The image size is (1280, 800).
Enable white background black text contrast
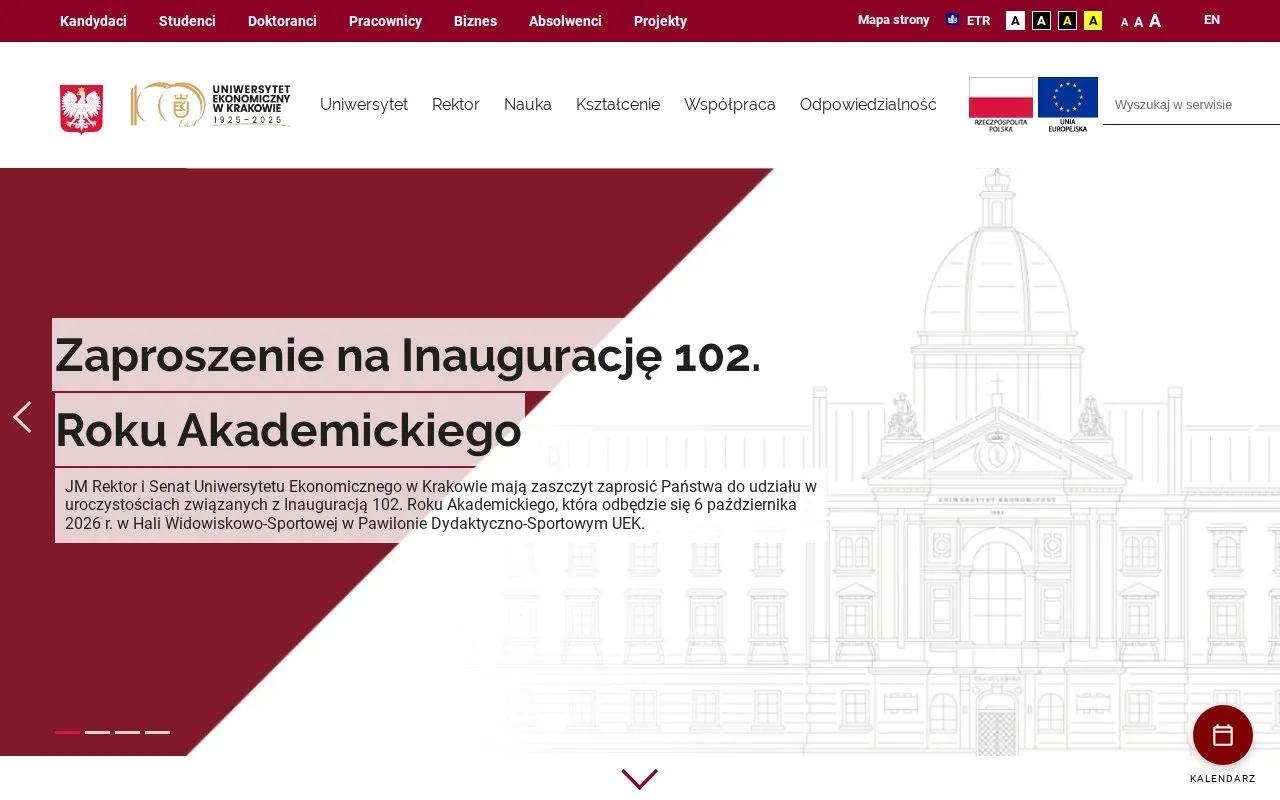(1016, 21)
